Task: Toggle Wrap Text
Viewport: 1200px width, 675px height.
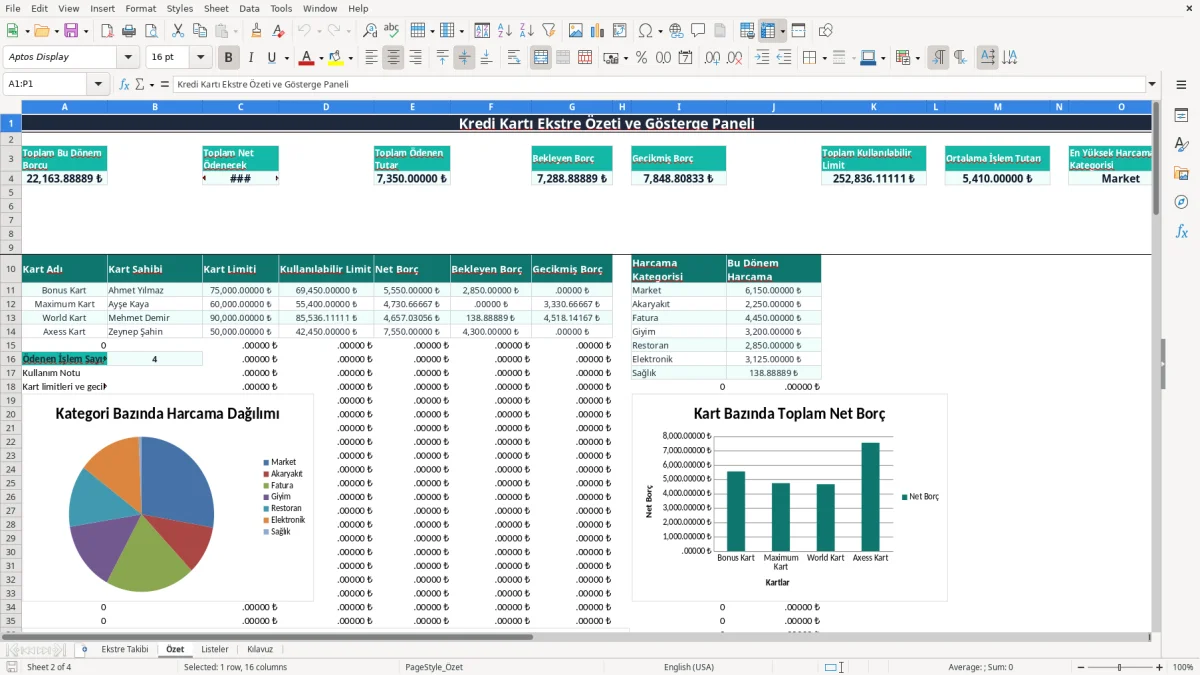Action: pyautogui.click(x=514, y=58)
